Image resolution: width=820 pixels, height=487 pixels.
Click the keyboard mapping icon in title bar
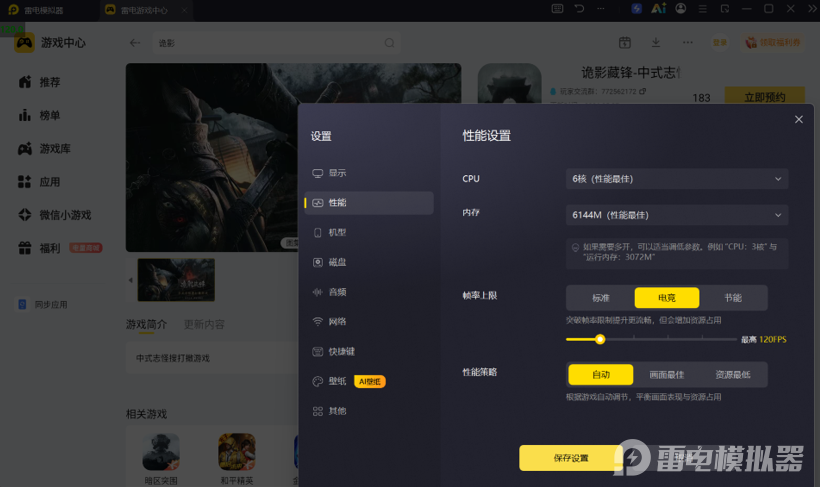coord(557,9)
